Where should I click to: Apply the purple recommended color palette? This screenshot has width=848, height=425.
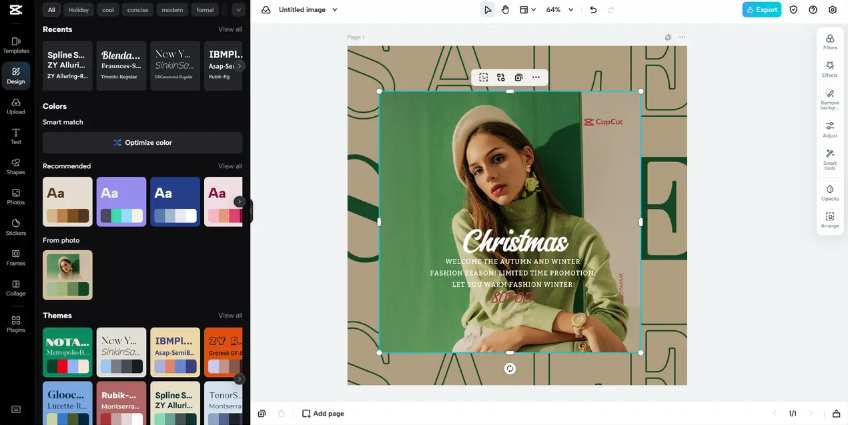tap(121, 202)
